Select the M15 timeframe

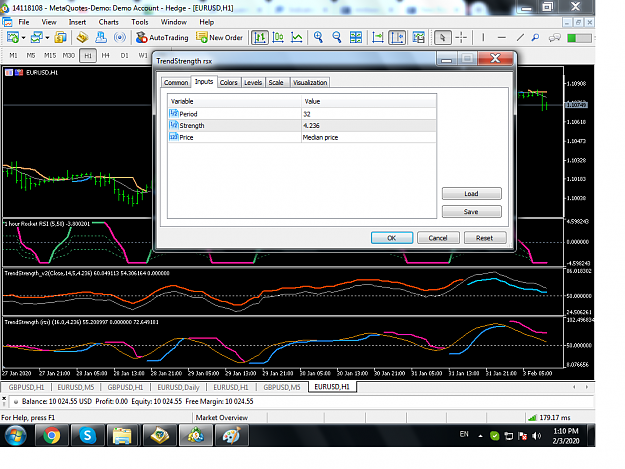(50, 55)
